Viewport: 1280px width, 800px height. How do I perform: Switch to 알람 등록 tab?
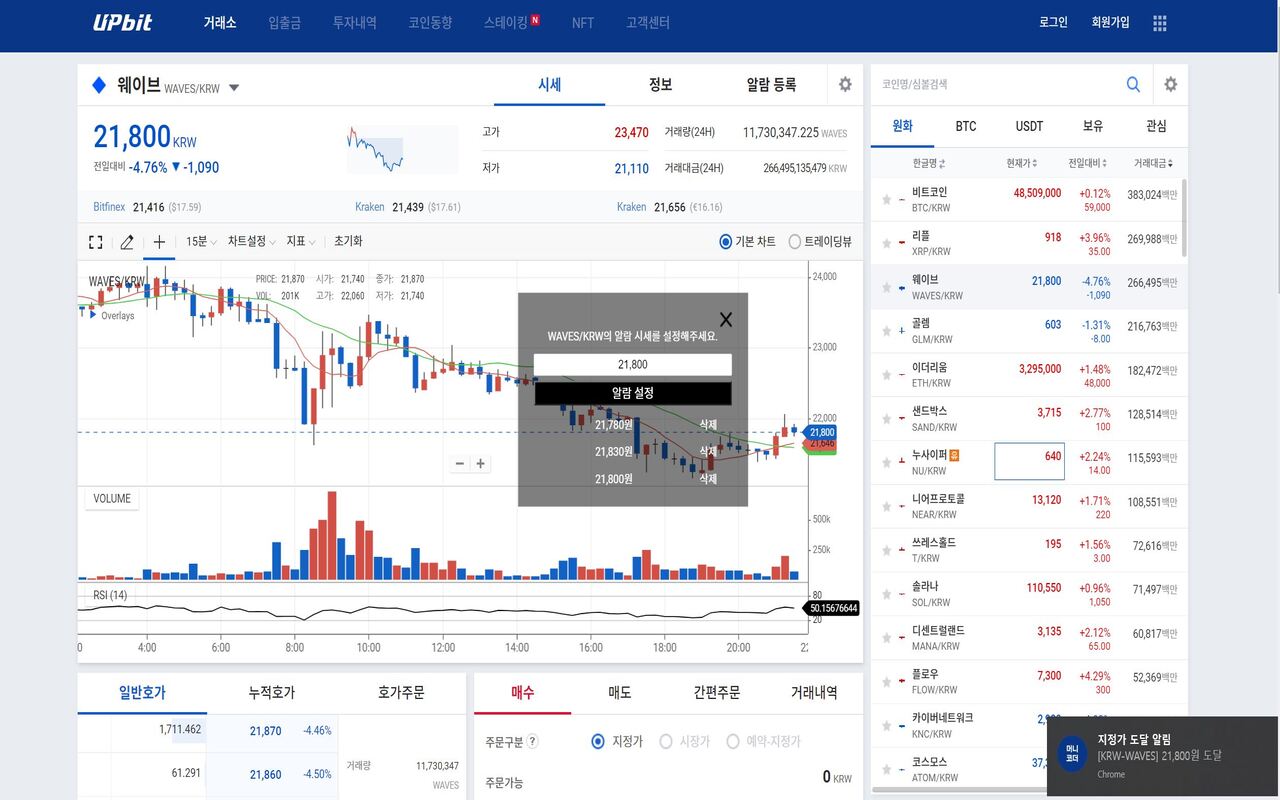click(771, 85)
